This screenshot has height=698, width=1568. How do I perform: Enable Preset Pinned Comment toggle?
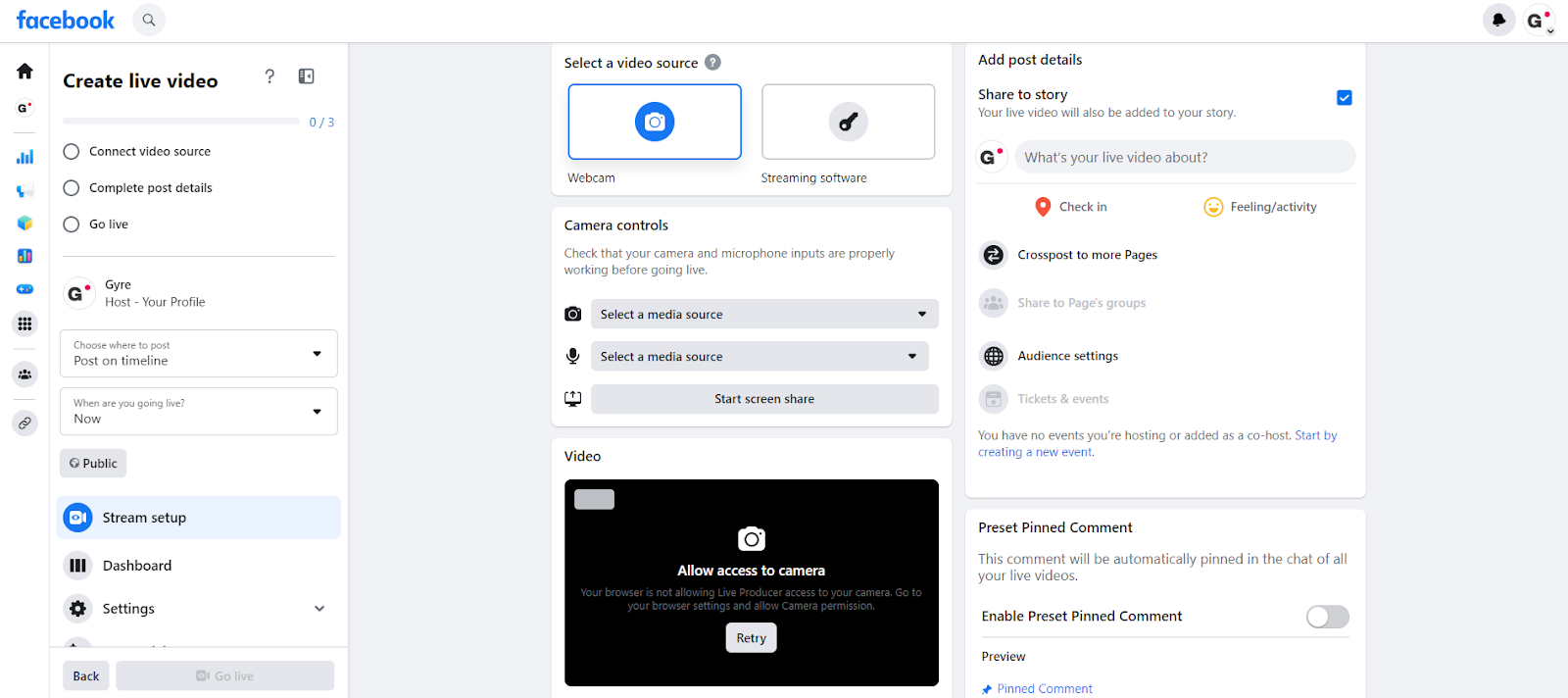(1328, 617)
